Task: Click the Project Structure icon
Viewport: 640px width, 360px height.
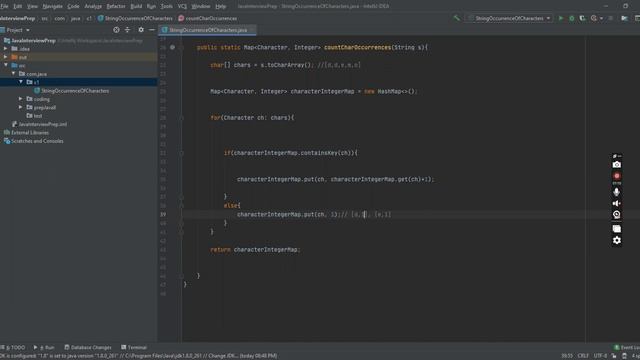Action: click(624, 18)
